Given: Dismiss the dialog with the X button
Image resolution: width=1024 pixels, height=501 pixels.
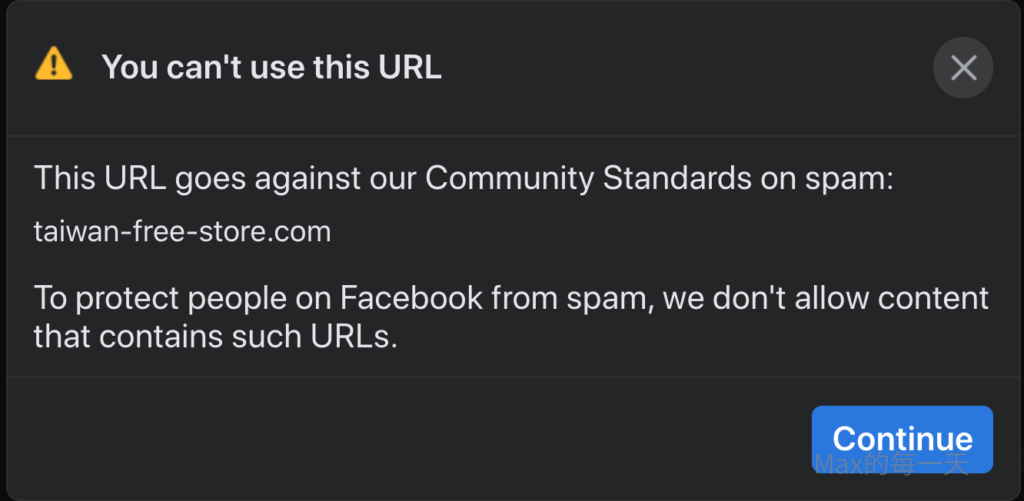Looking at the screenshot, I should tap(963, 67).
